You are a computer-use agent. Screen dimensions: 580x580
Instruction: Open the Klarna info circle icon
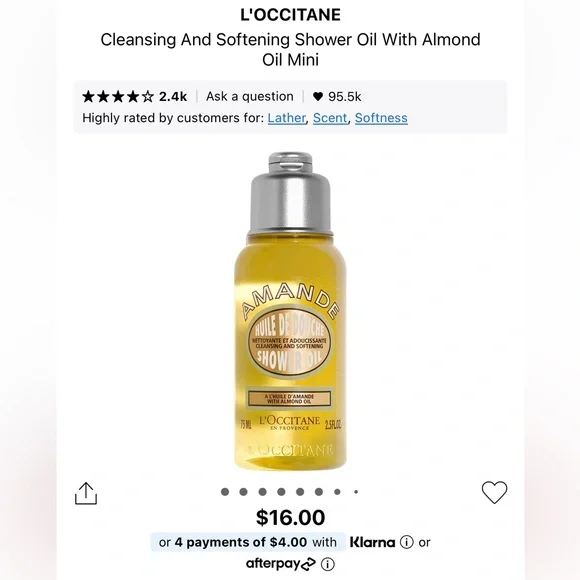[x=407, y=542]
